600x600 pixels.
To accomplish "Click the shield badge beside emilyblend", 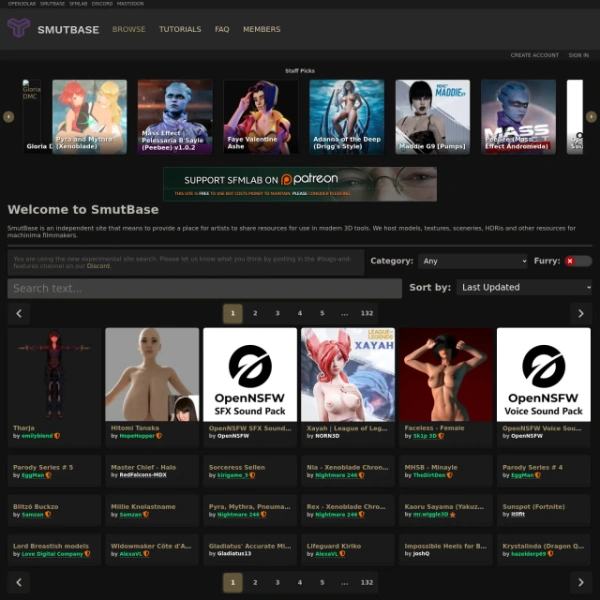I will tap(57, 436).
